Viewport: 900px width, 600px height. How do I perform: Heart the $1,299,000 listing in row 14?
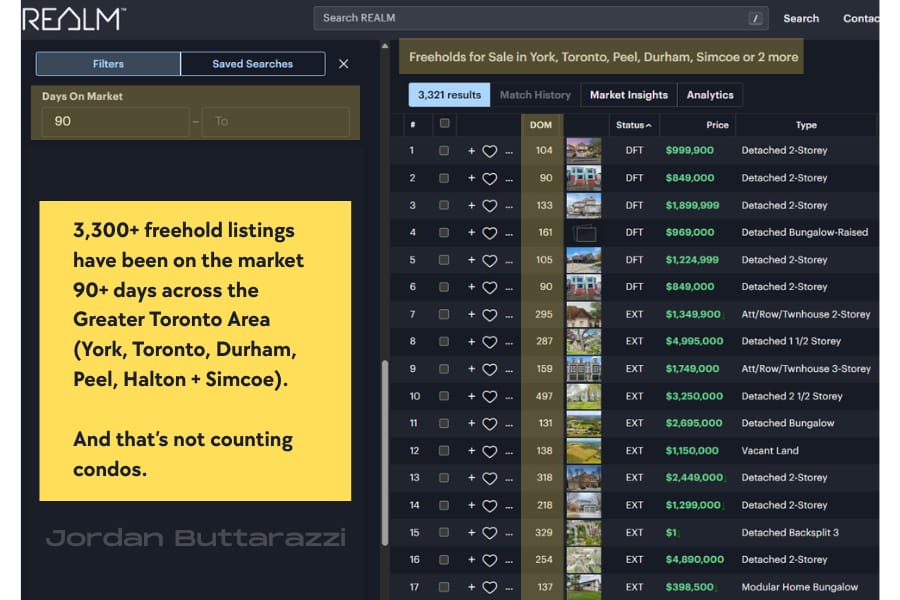point(490,506)
